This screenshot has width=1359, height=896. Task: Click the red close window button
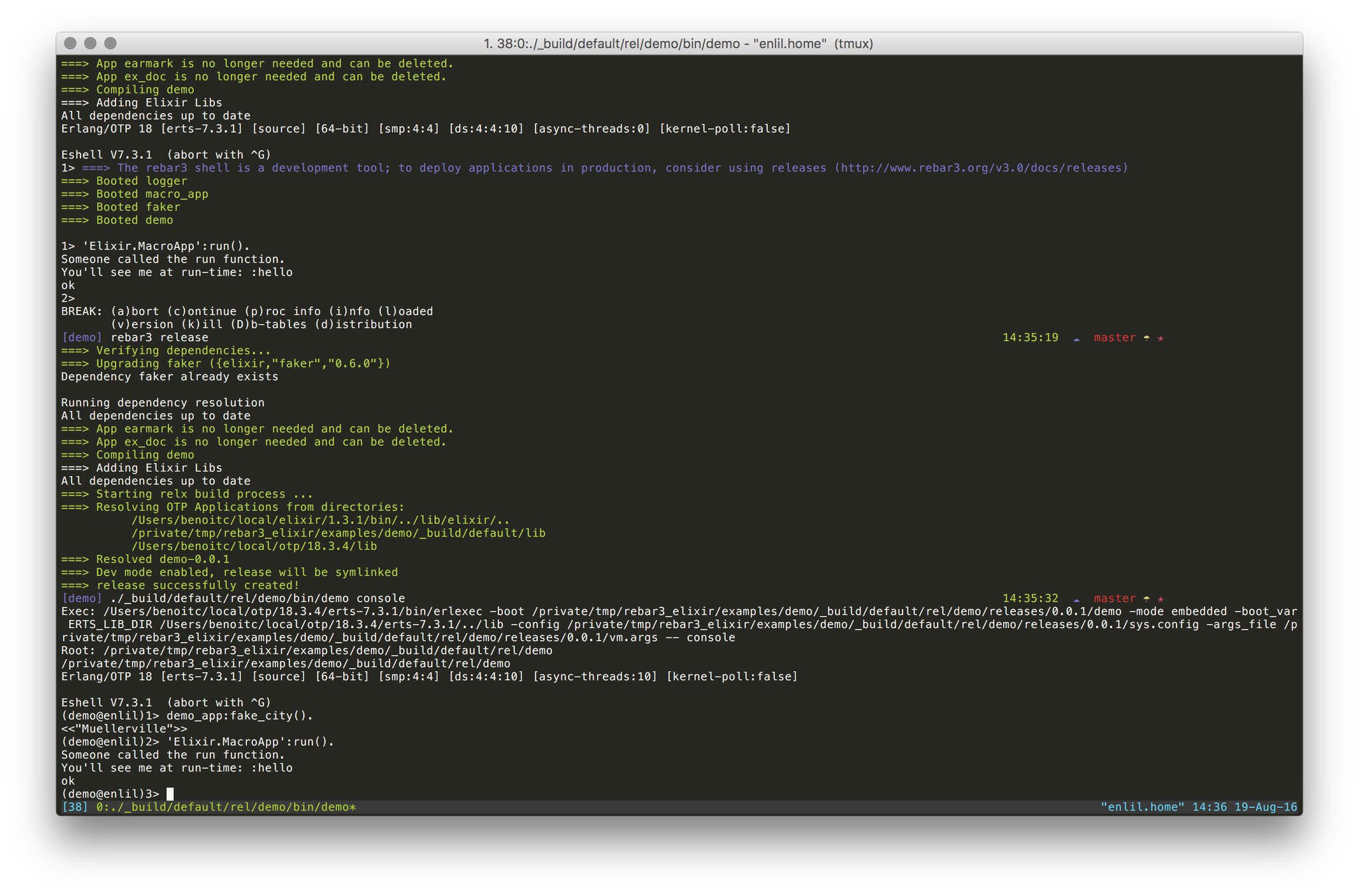[70, 43]
